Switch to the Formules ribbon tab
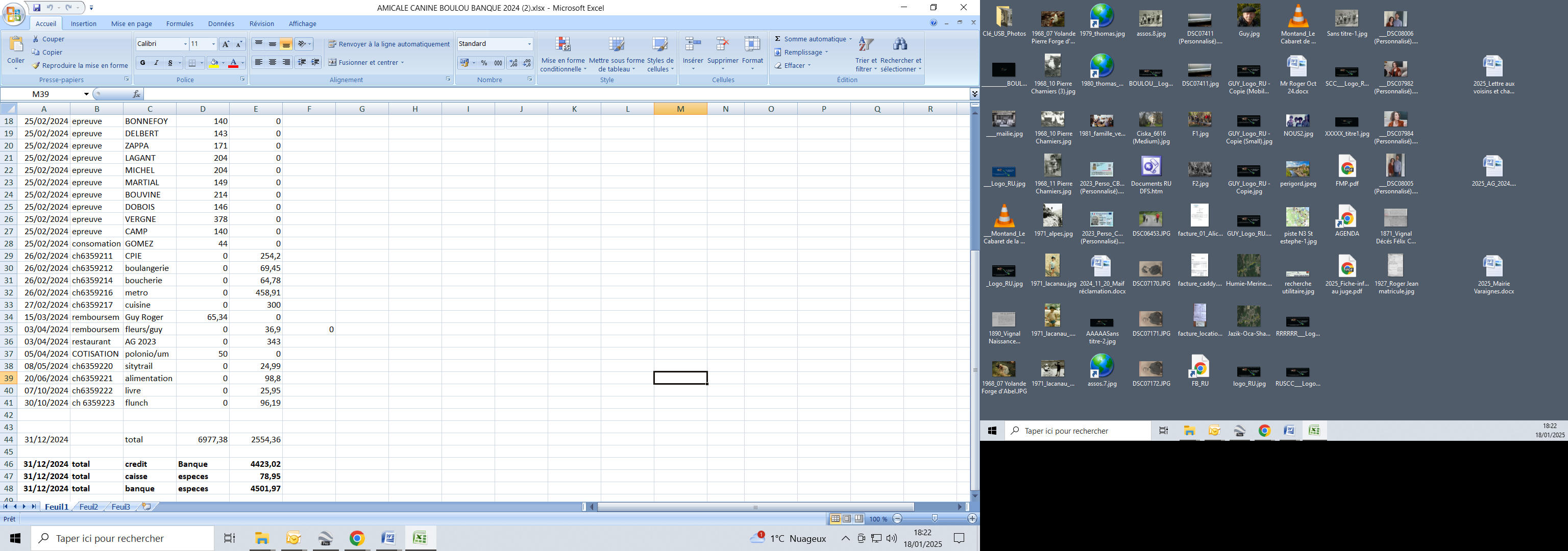Screen dimensions: 1568x551 click(180, 23)
